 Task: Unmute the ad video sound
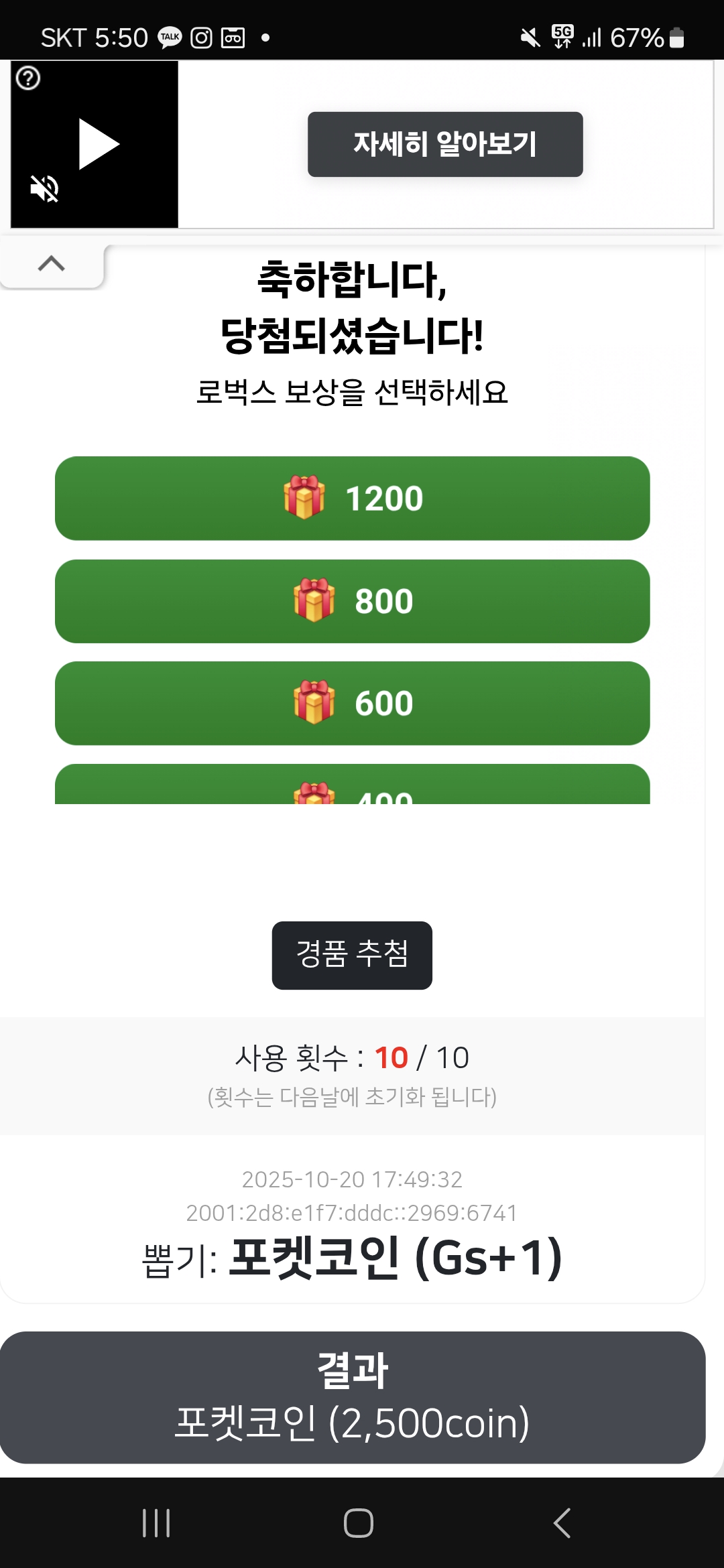tap(45, 188)
